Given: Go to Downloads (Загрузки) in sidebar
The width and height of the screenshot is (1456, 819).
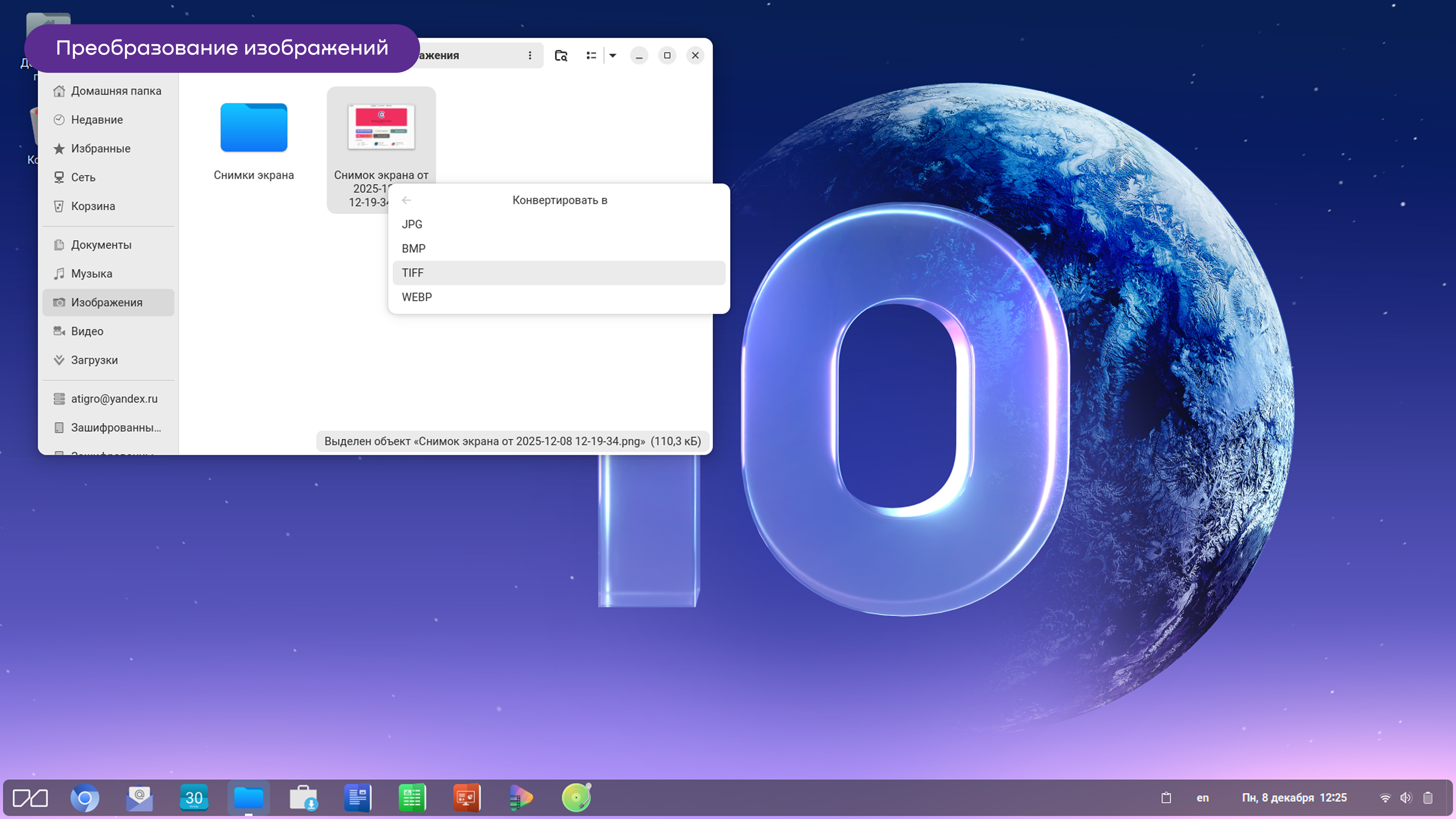Looking at the screenshot, I should click(x=94, y=360).
